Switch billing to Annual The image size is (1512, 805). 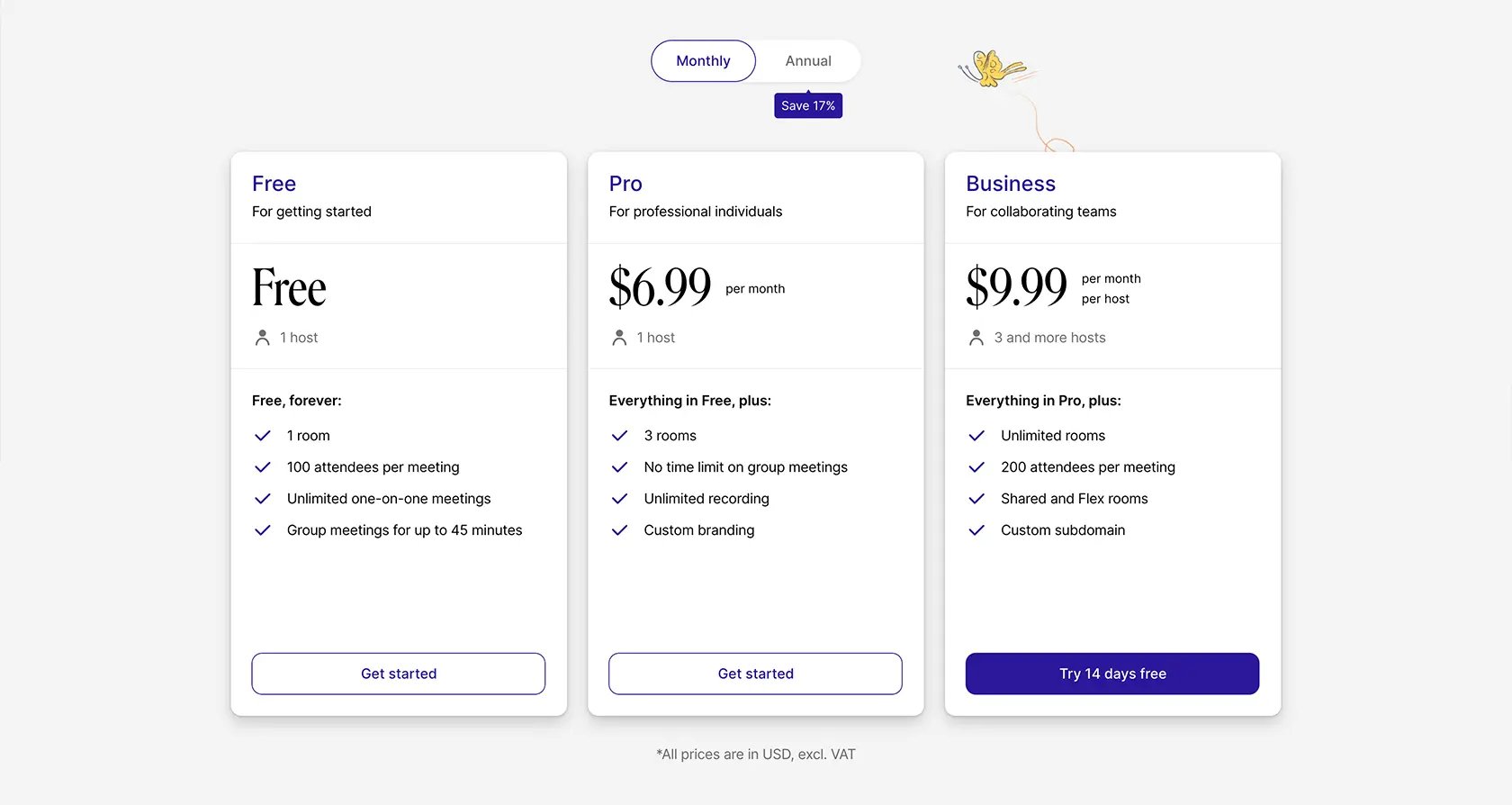[808, 60]
